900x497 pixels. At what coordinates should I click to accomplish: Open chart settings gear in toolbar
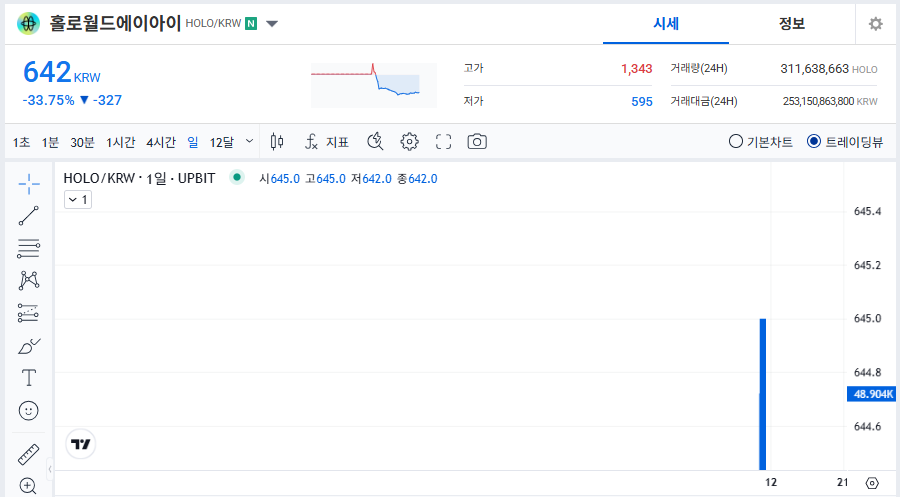(409, 141)
